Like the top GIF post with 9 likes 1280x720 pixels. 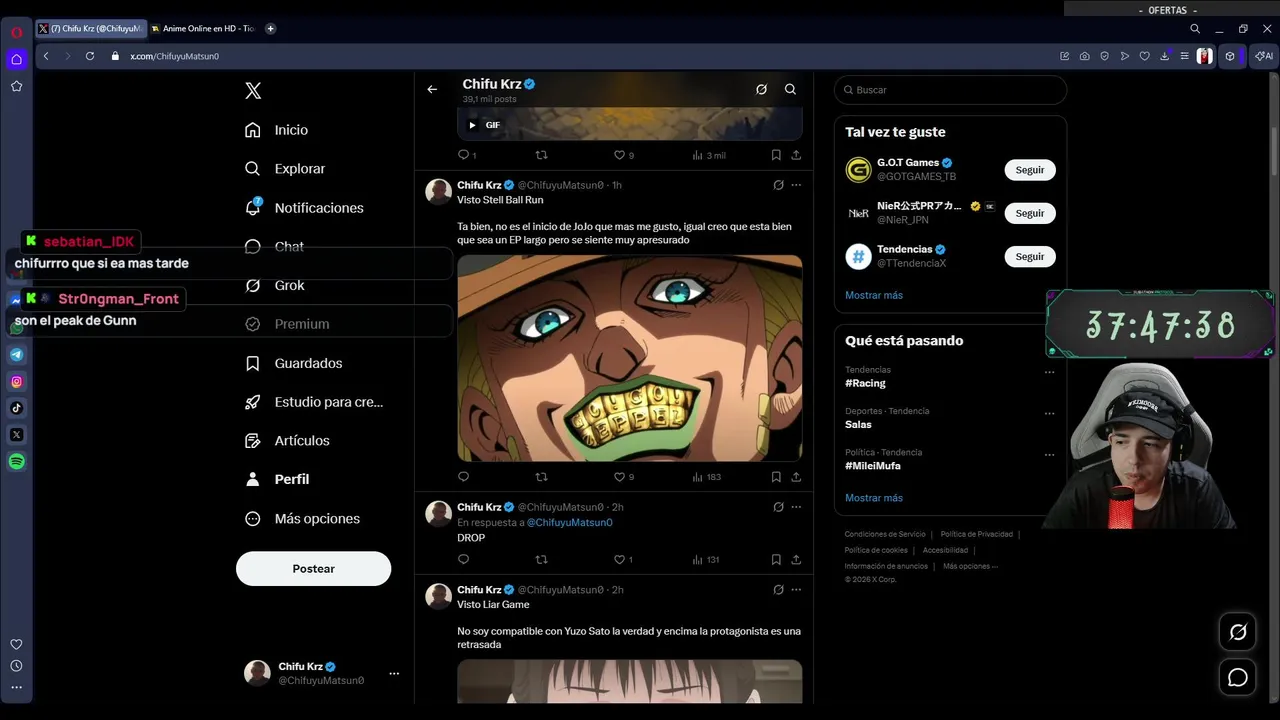pyautogui.click(x=619, y=155)
